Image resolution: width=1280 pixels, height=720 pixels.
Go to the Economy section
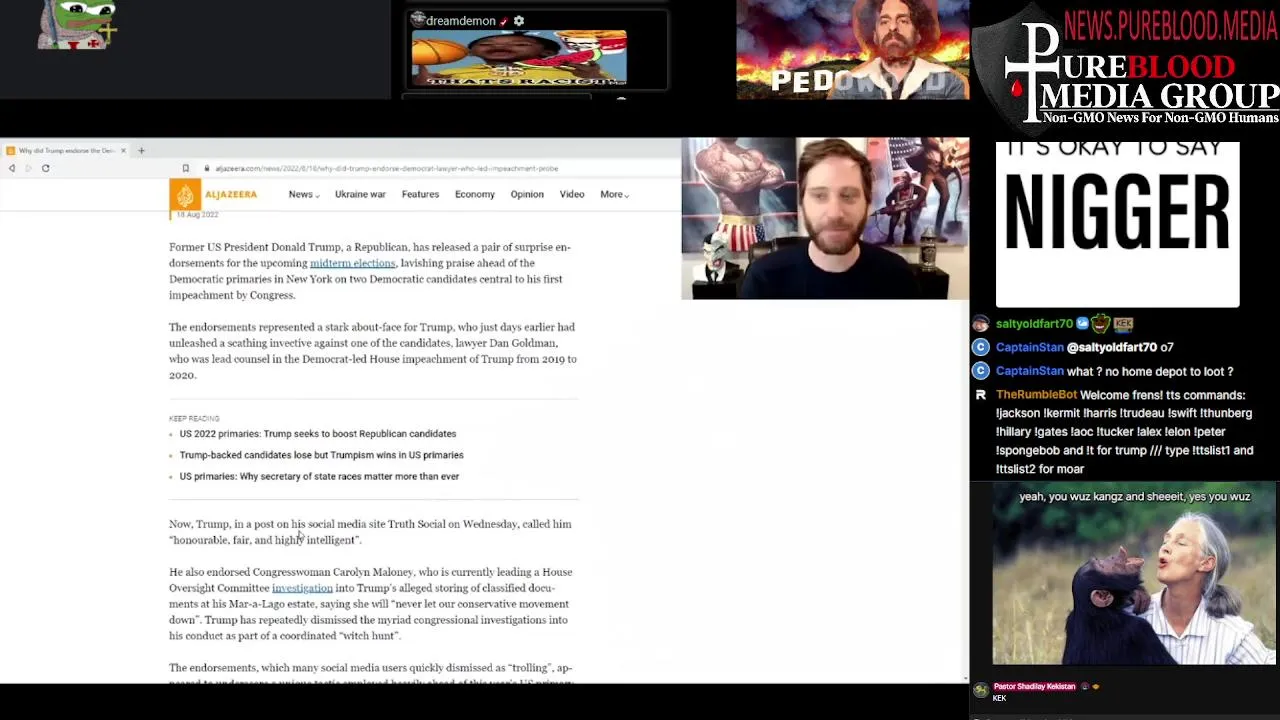click(x=475, y=194)
